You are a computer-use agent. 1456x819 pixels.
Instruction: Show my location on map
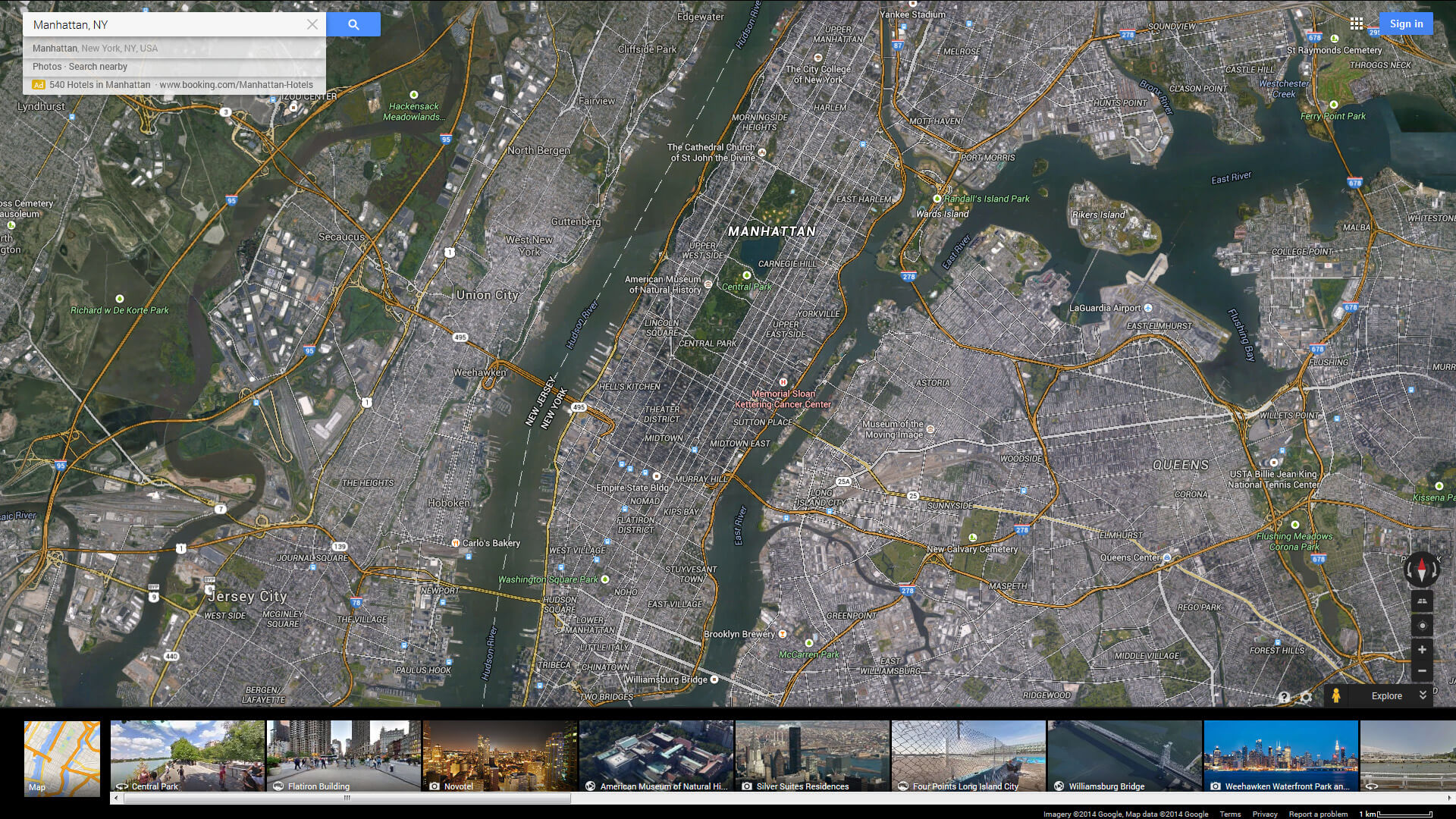[1422, 626]
